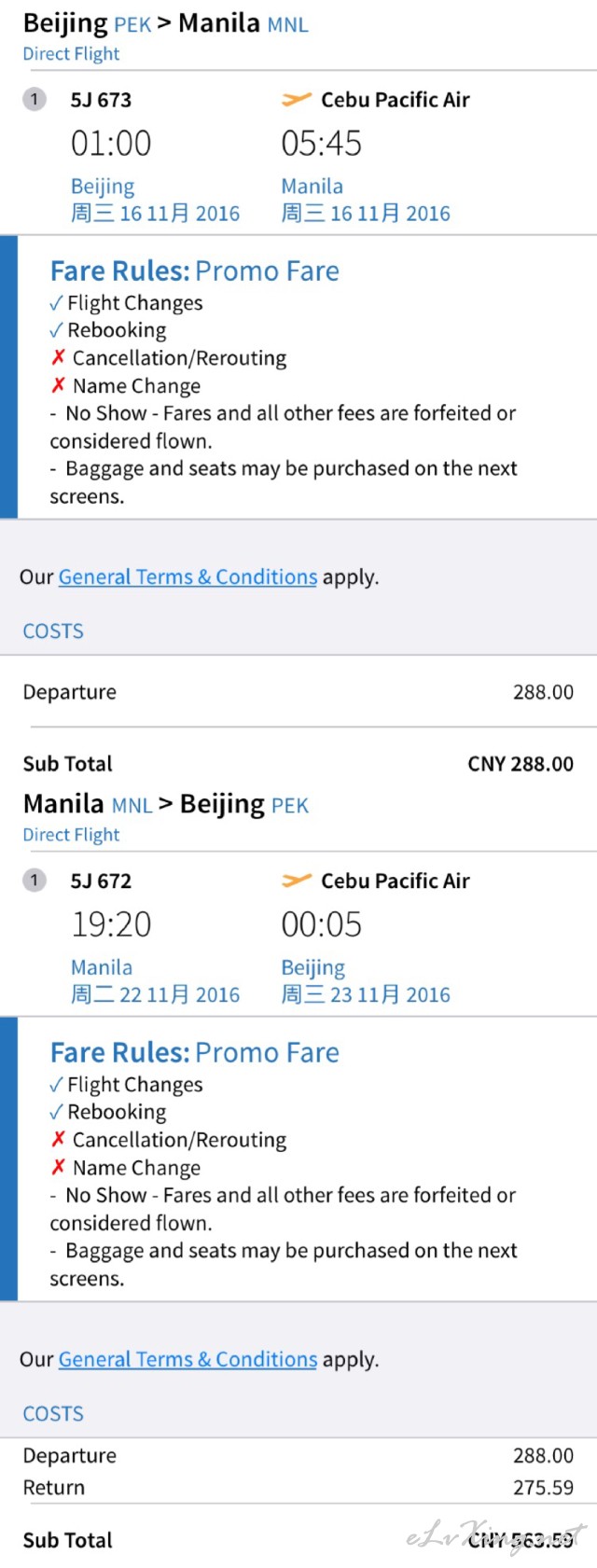This screenshot has width=597, height=1568.
Task: Click the CNY 288.00 sub total amount
Action: point(521,764)
